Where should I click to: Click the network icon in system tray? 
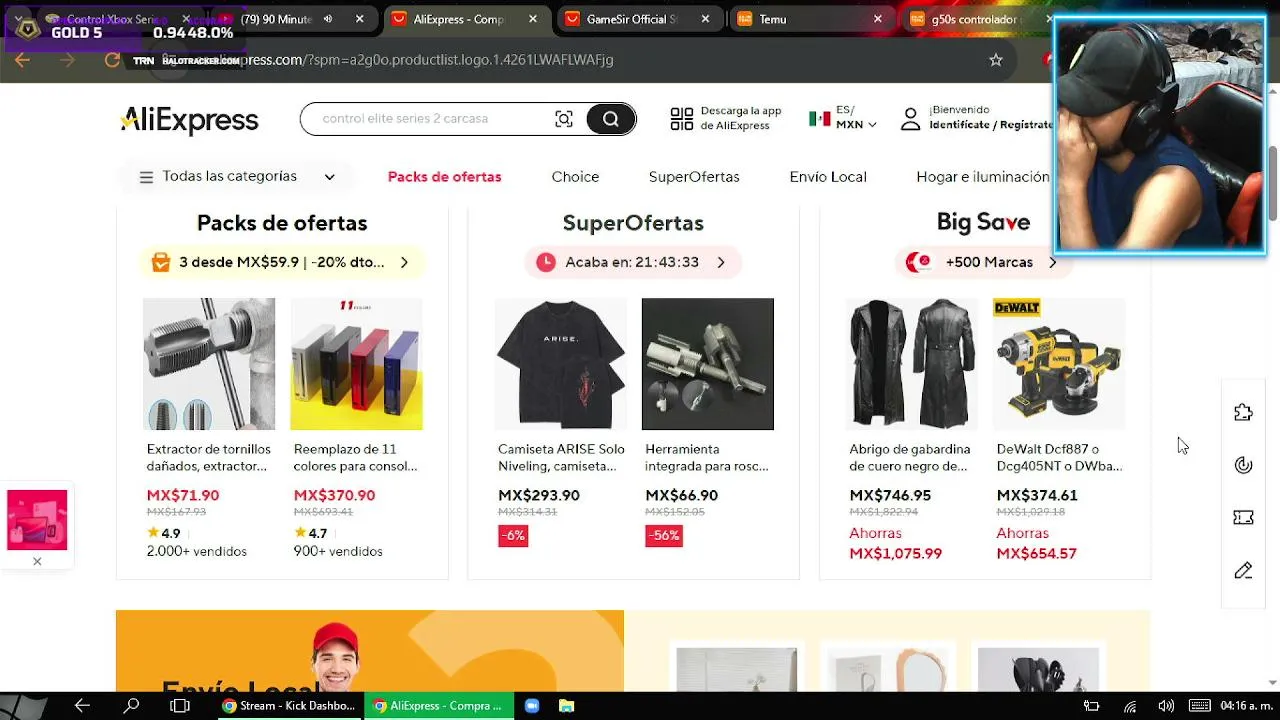click(1130, 706)
